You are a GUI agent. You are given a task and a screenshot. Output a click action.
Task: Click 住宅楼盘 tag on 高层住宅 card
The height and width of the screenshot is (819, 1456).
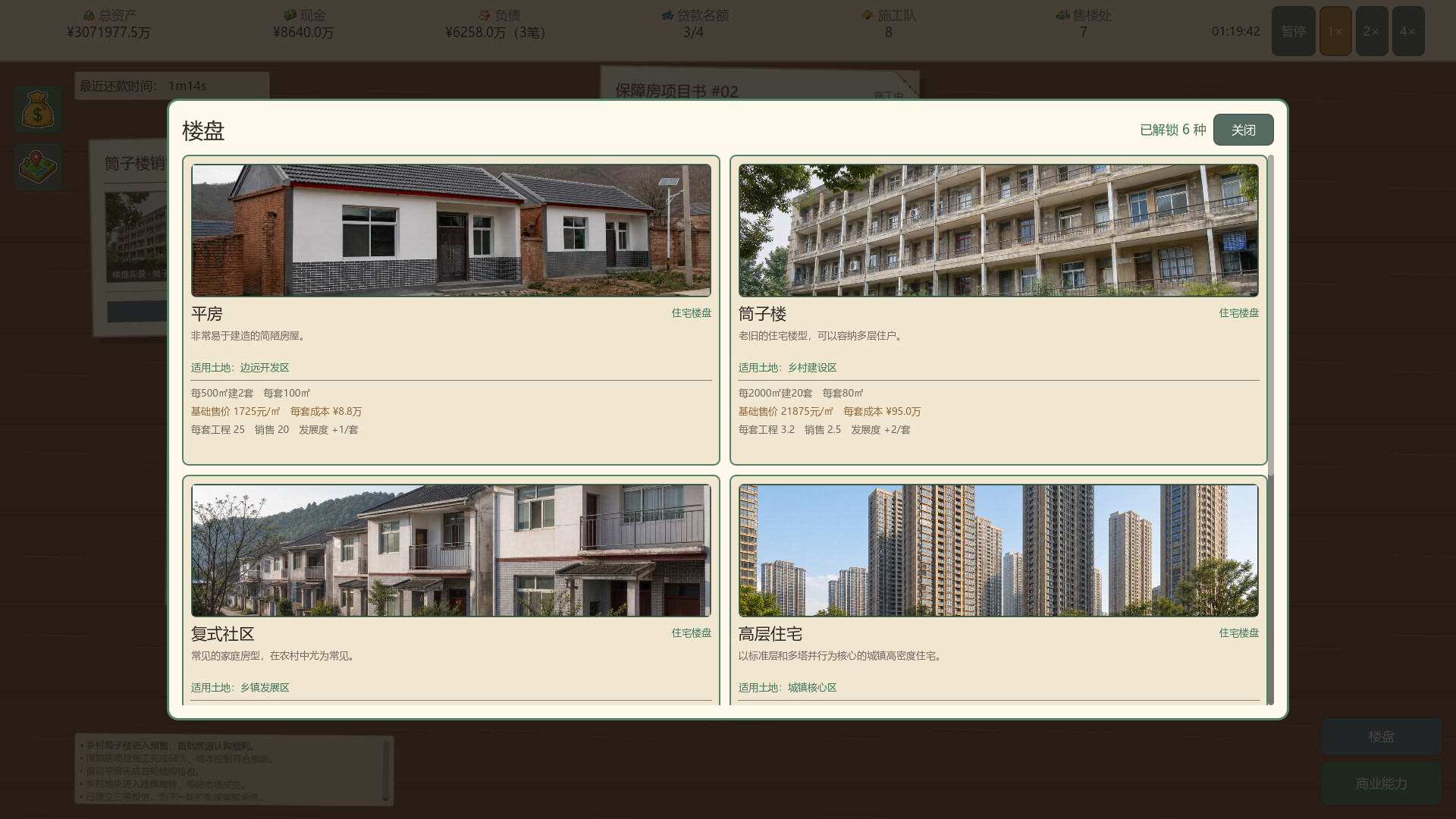[1238, 632]
